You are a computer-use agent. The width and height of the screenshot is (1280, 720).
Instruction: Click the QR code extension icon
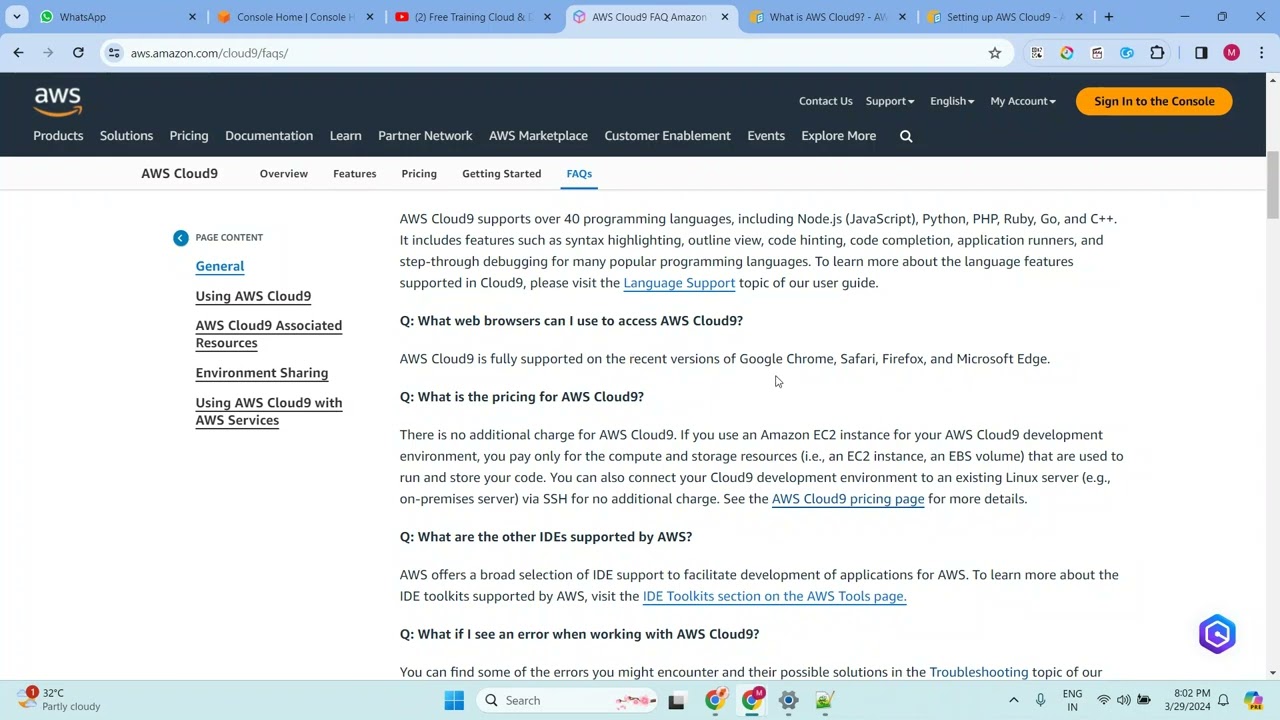(x=1037, y=53)
